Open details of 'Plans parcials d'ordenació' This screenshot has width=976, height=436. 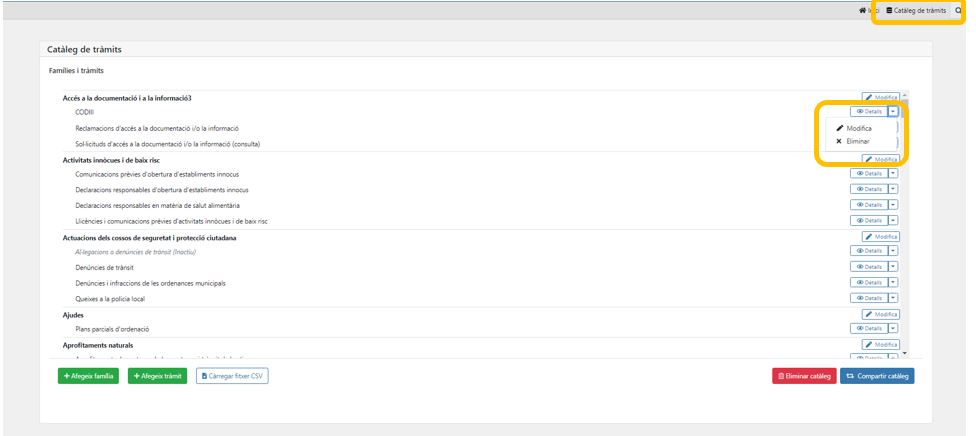868,328
